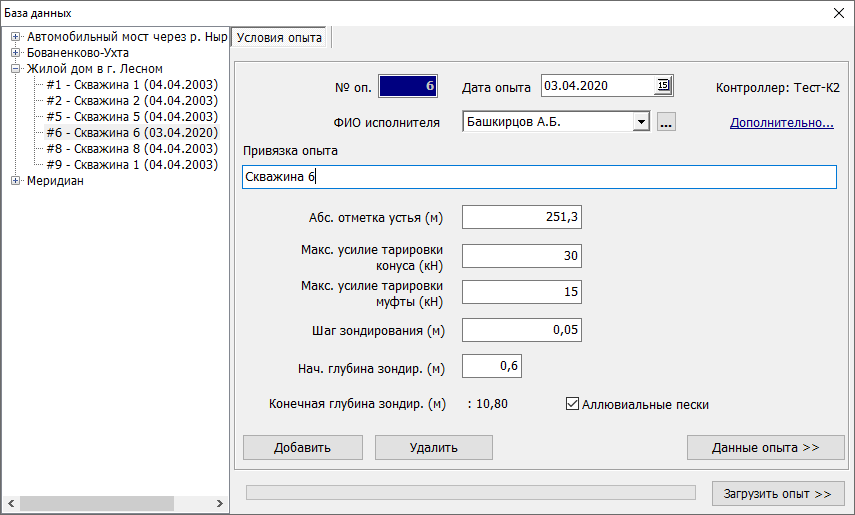Viewport: 855px width, 515px height.
Task: Toggle the Аллювиальные пески checkbox
Action: pos(573,405)
